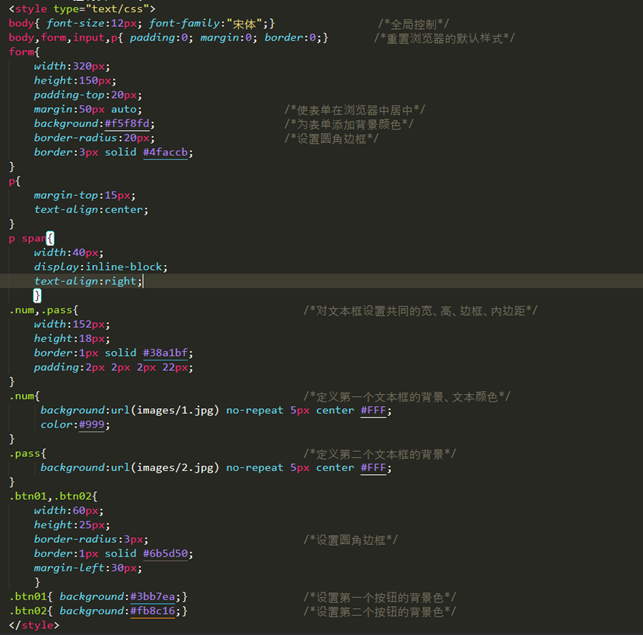Click the color value #3bb7ea
The width and height of the screenshot is (643, 635).
[153, 596]
